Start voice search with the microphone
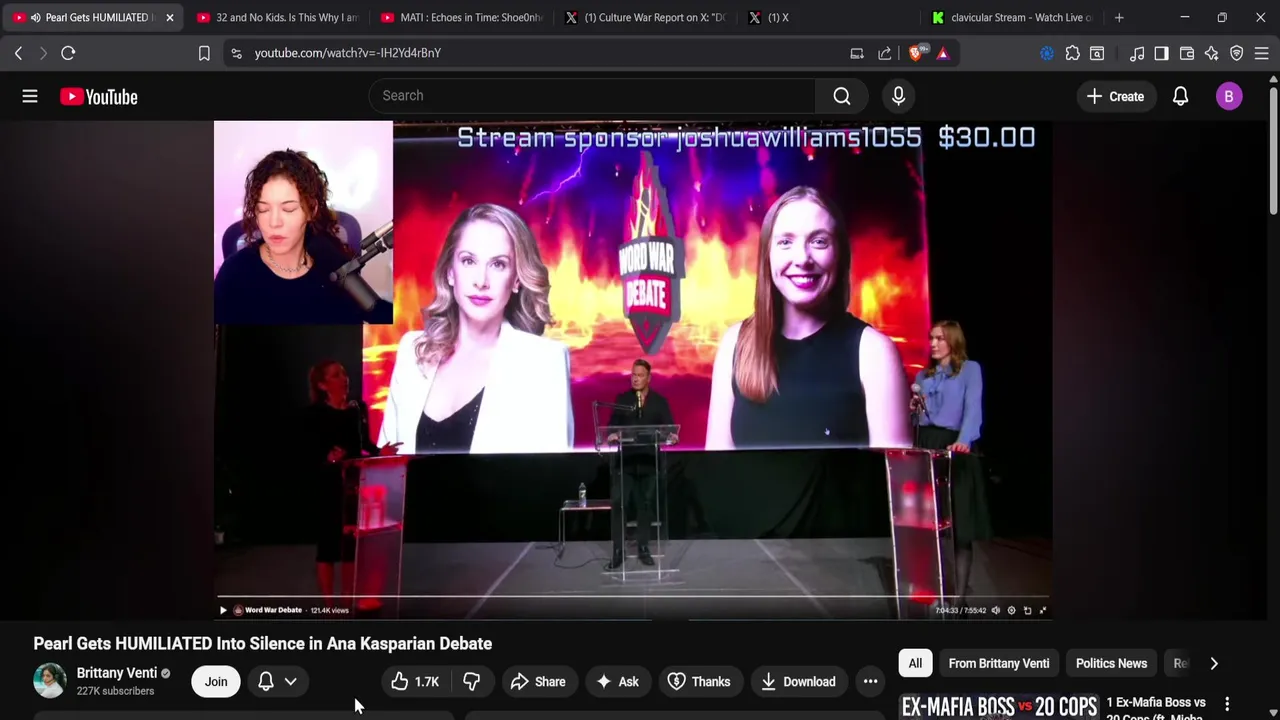The height and width of the screenshot is (720, 1280). click(898, 96)
